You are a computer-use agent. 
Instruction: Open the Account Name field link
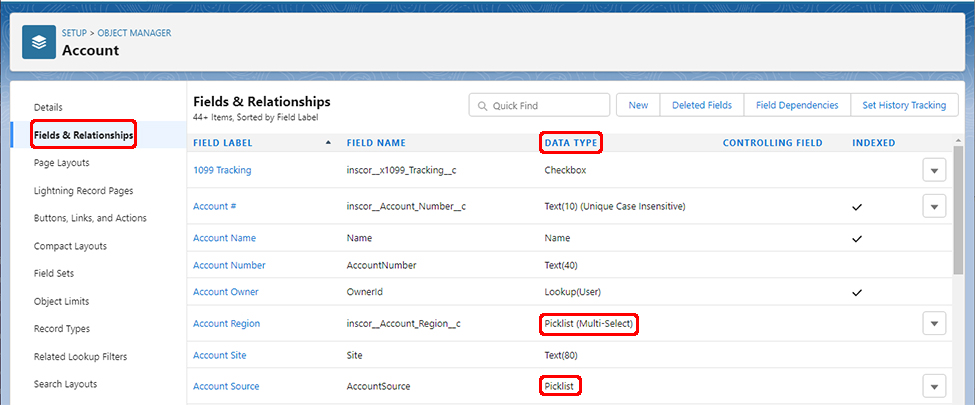[x=224, y=238]
